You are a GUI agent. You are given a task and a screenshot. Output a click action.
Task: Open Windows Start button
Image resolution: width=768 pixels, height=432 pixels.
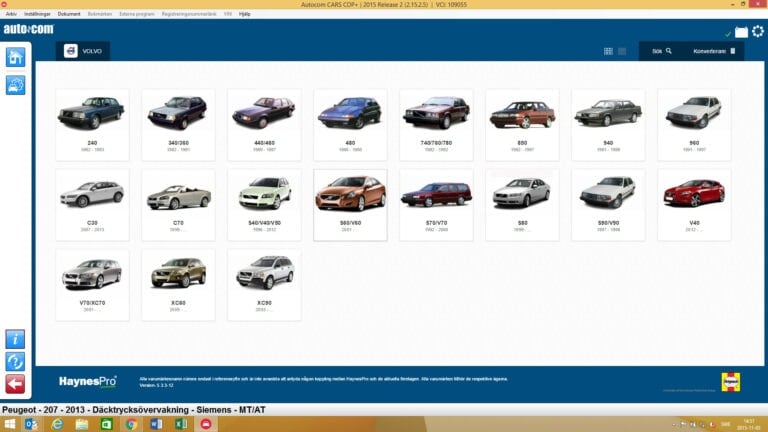(9, 424)
